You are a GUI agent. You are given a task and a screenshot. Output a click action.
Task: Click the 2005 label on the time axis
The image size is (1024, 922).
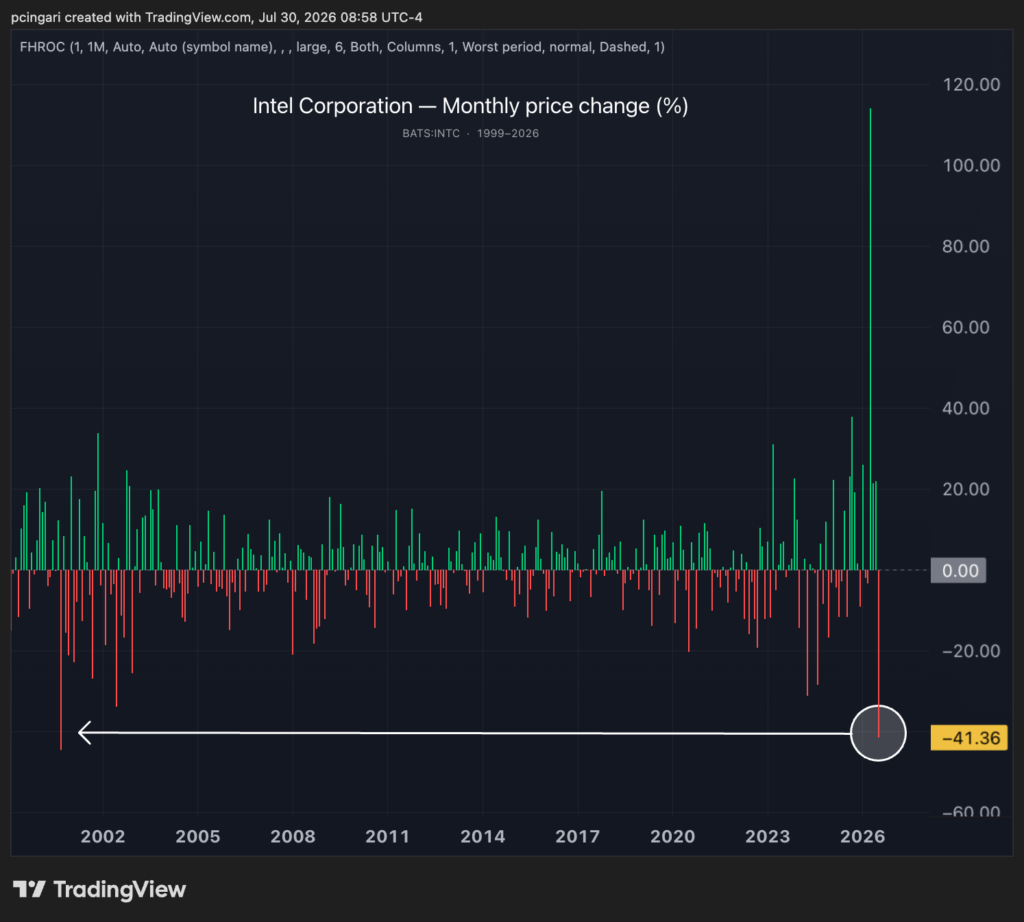click(198, 836)
